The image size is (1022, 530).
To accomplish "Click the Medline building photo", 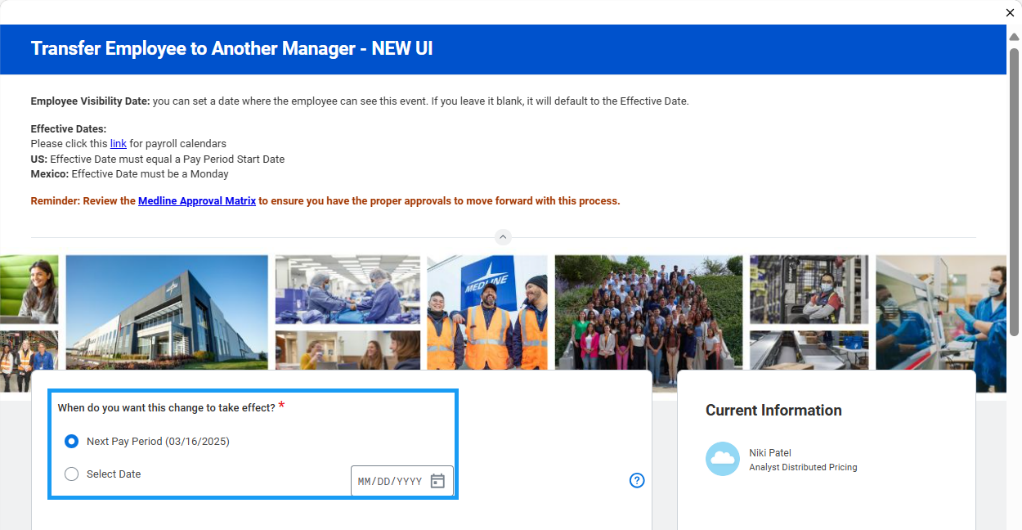I will point(167,312).
